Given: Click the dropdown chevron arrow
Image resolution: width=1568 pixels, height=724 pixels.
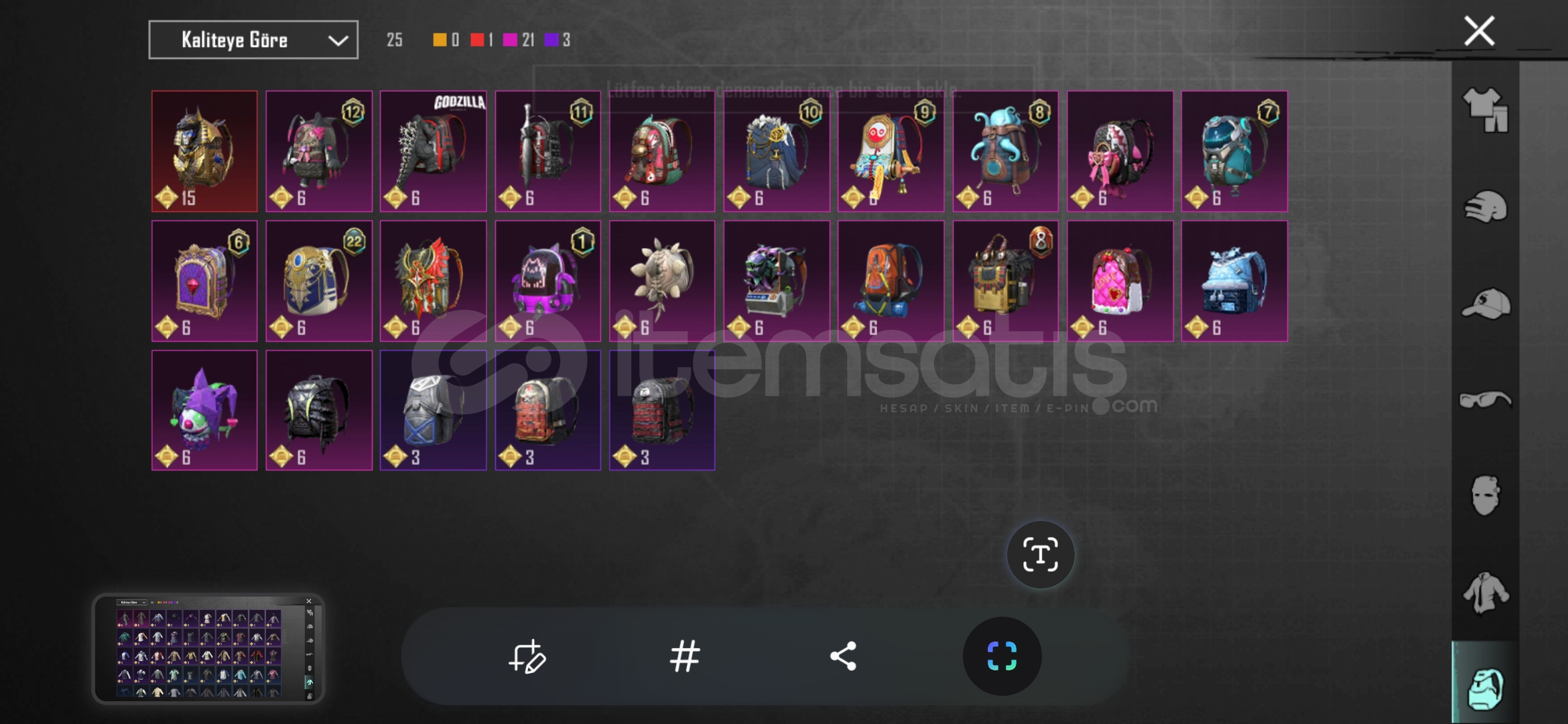Looking at the screenshot, I should 338,41.
